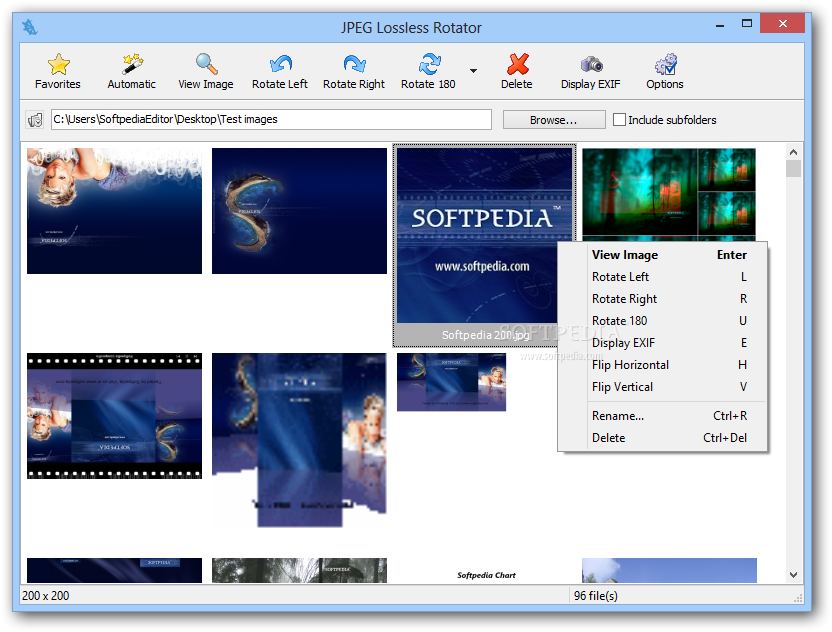Viewport: 832px width, 632px height.
Task: Choose Rename... in context menu
Action: pyautogui.click(x=662, y=416)
